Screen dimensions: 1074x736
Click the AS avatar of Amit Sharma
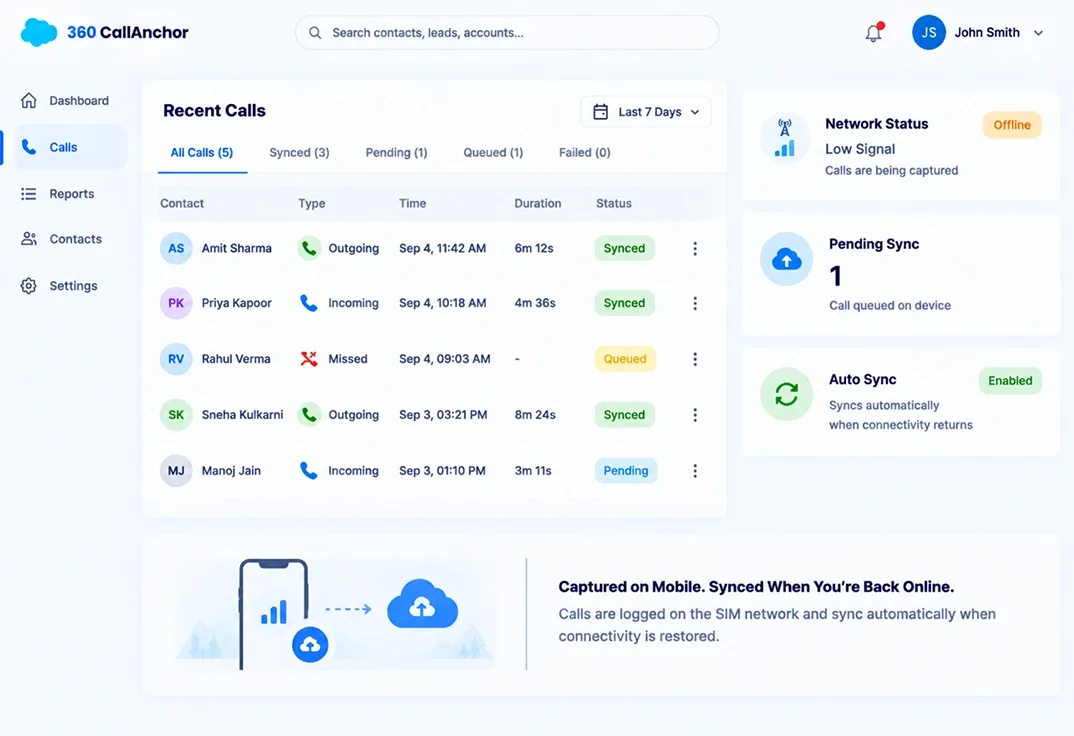176,249
